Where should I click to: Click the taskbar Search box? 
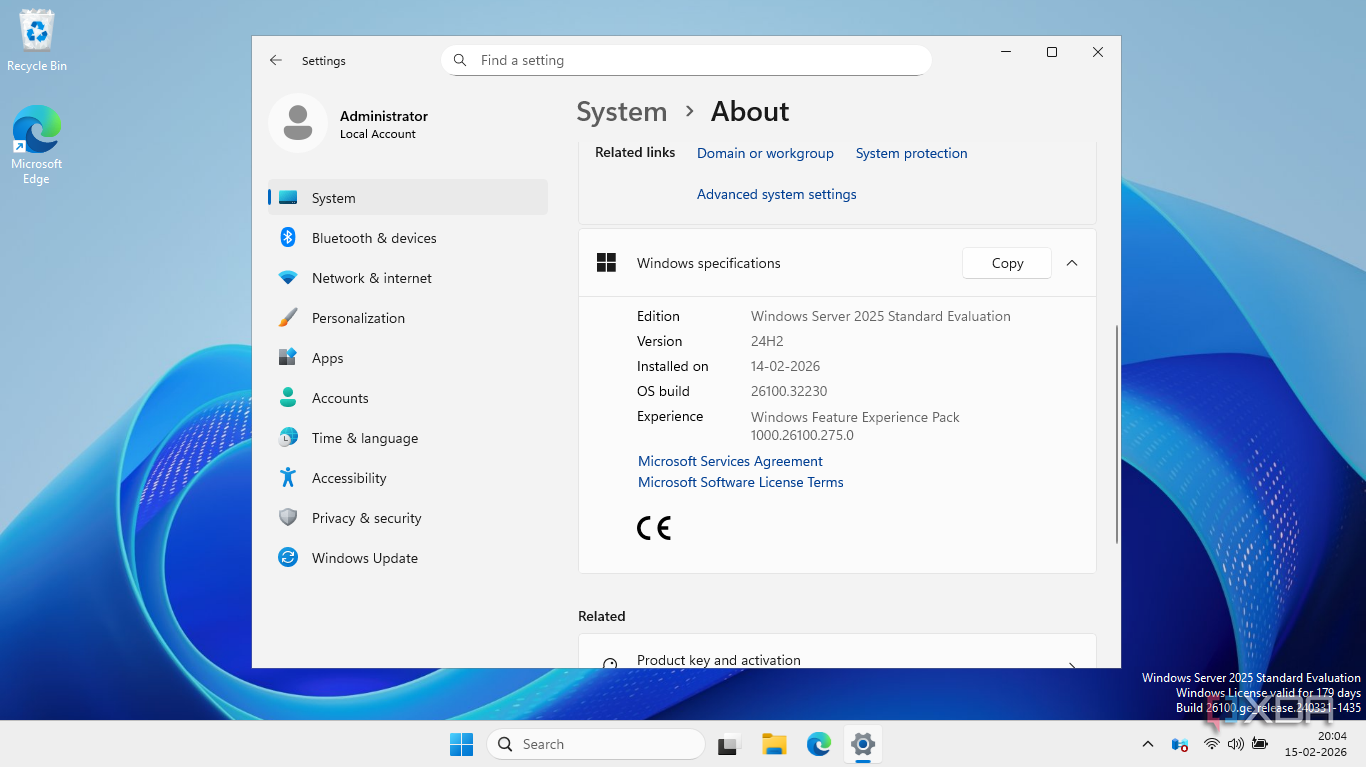(x=596, y=744)
